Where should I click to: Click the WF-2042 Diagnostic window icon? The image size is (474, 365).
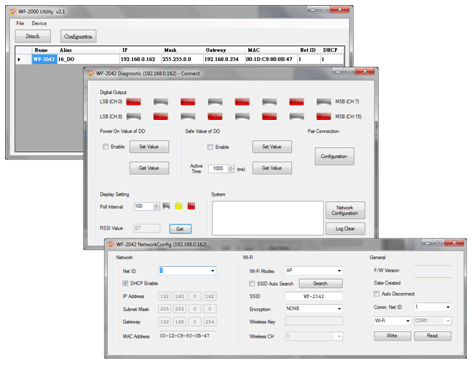[91, 73]
